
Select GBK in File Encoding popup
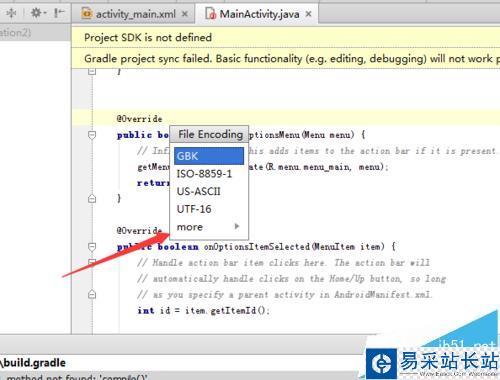click(209, 156)
